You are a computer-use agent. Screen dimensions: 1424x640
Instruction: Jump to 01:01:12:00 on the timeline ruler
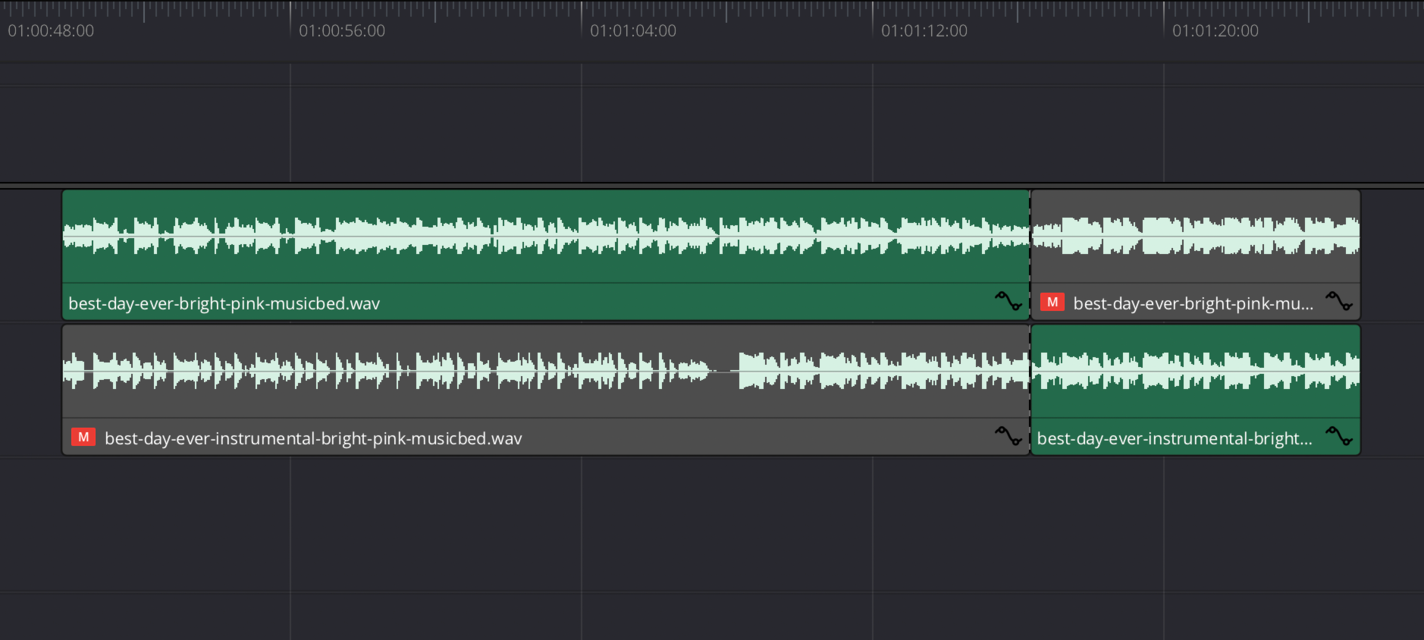point(924,31)
